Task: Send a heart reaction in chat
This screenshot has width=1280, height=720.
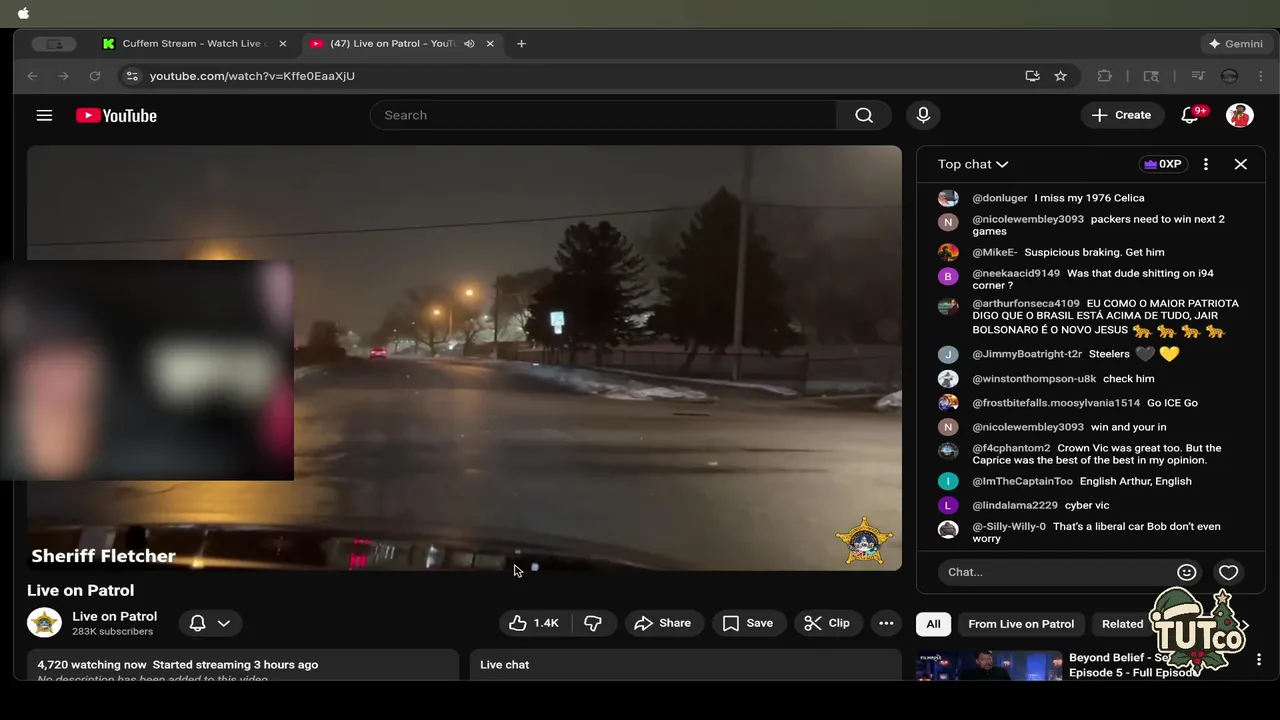Action: [x=1229, y=572]
